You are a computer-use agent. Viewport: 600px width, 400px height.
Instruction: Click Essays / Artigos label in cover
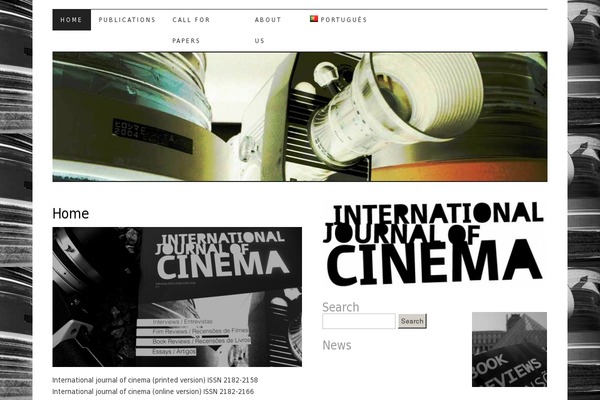174,351
